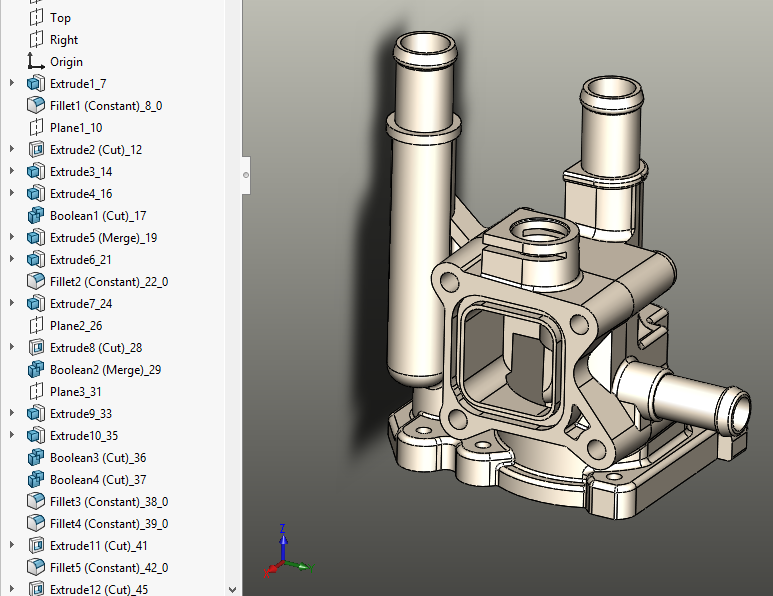Click the Origin icon in tree
Image resolution: width=773 pixels, height=596 pixels.
(36, 61)
